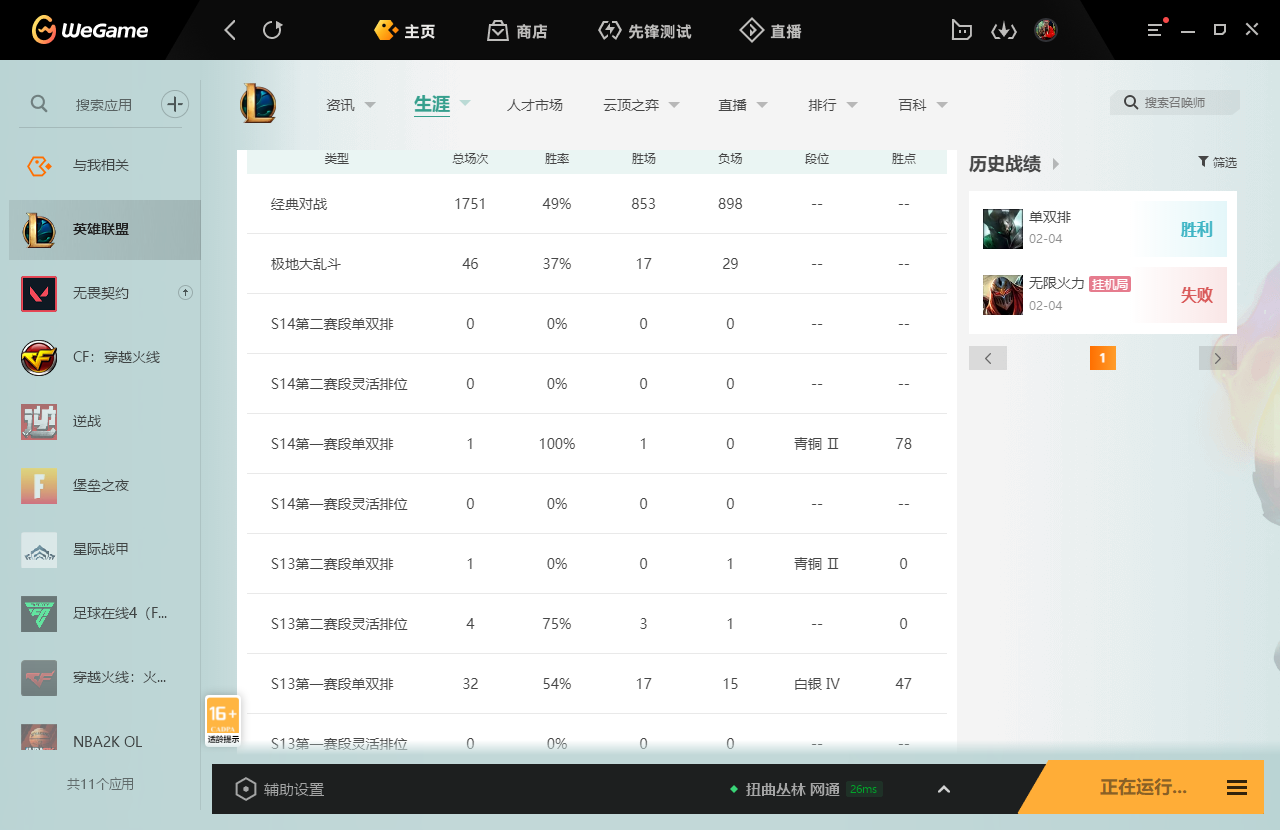Open the folder inbox icon in title bar

pyautogui.click(x=961, y=30)
